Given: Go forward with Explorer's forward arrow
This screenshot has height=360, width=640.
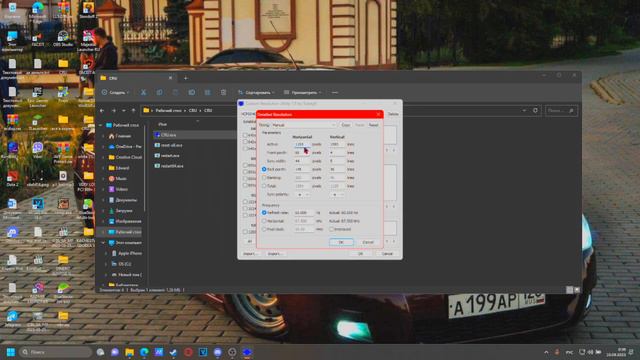Looking at the screenshot, I should pos(113,111).
